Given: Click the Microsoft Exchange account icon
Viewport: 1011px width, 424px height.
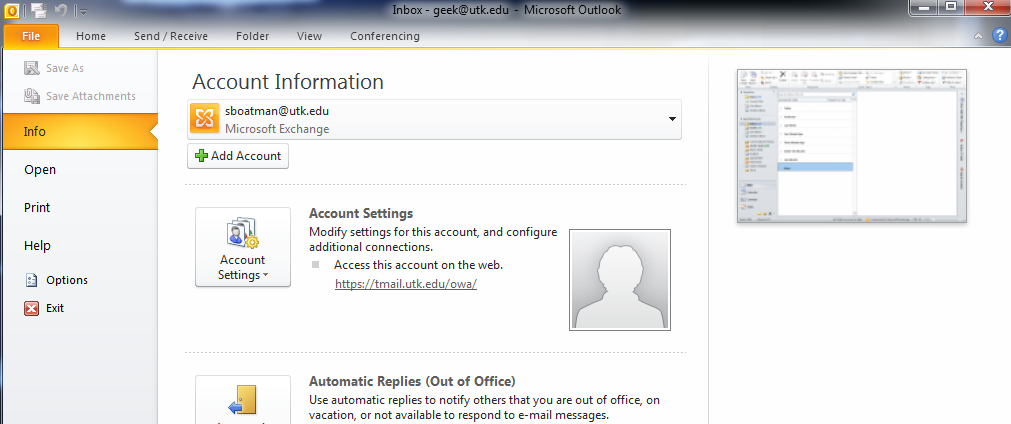Looking at the screenshot, I should [x=205, y=119].
